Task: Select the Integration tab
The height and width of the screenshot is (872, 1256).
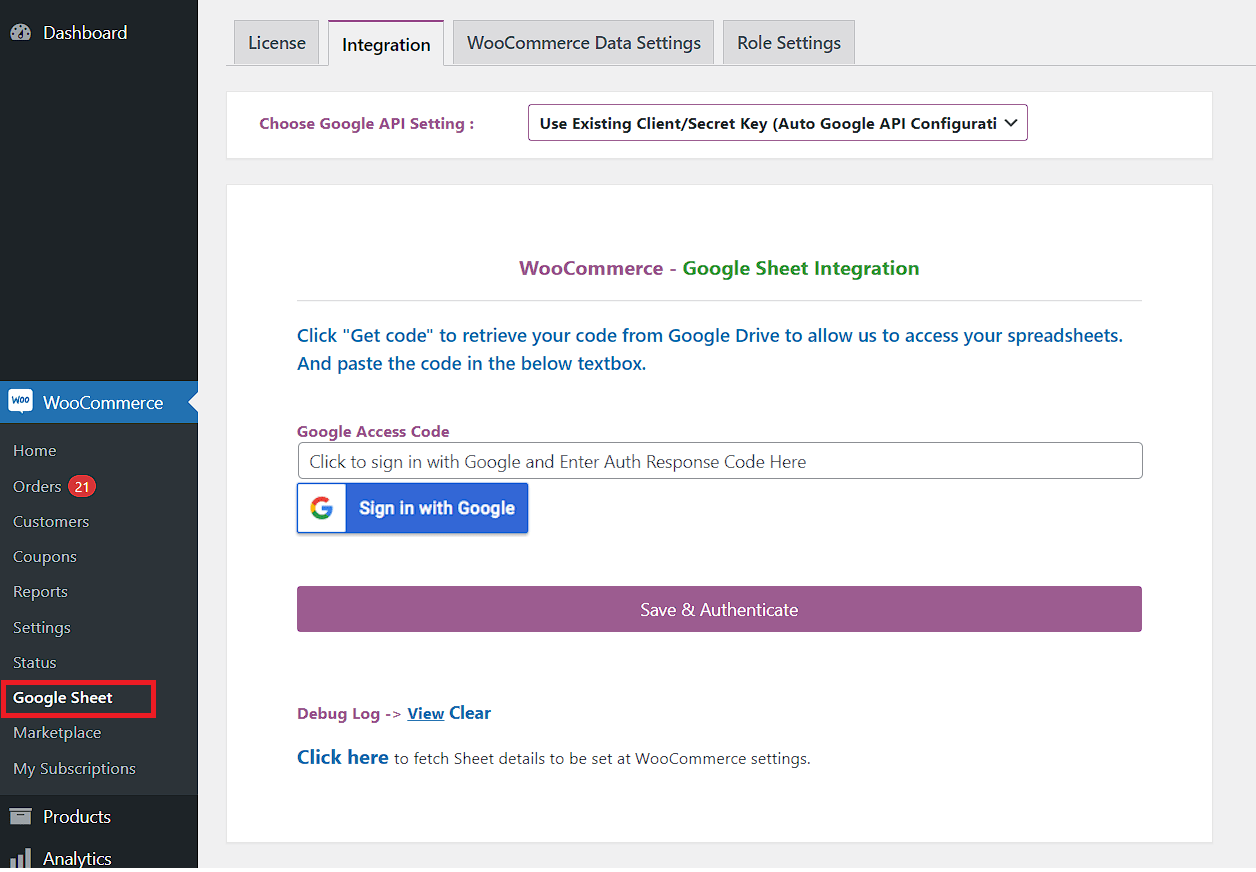Action: [x=386, y=44]
